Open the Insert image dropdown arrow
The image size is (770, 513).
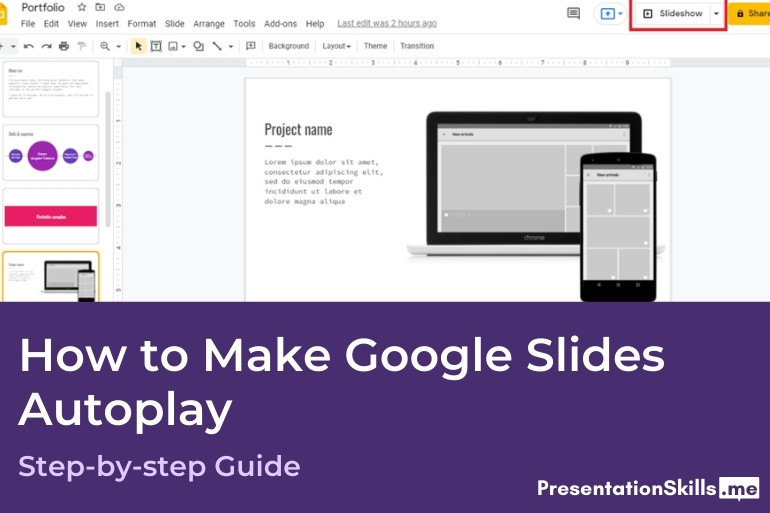pos(183,46)
